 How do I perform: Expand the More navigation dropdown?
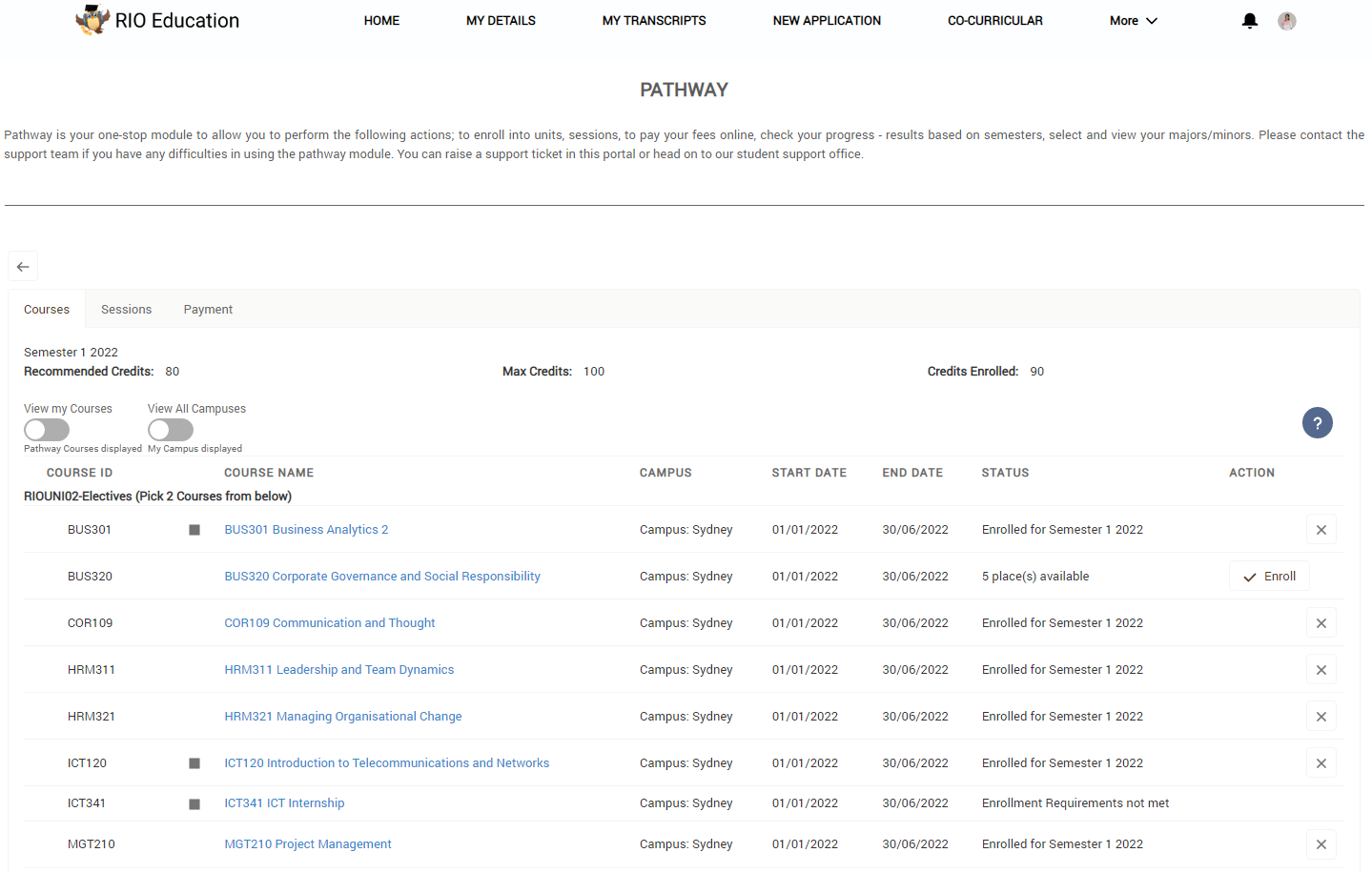pyautogui.click(x=1133, y=21)
